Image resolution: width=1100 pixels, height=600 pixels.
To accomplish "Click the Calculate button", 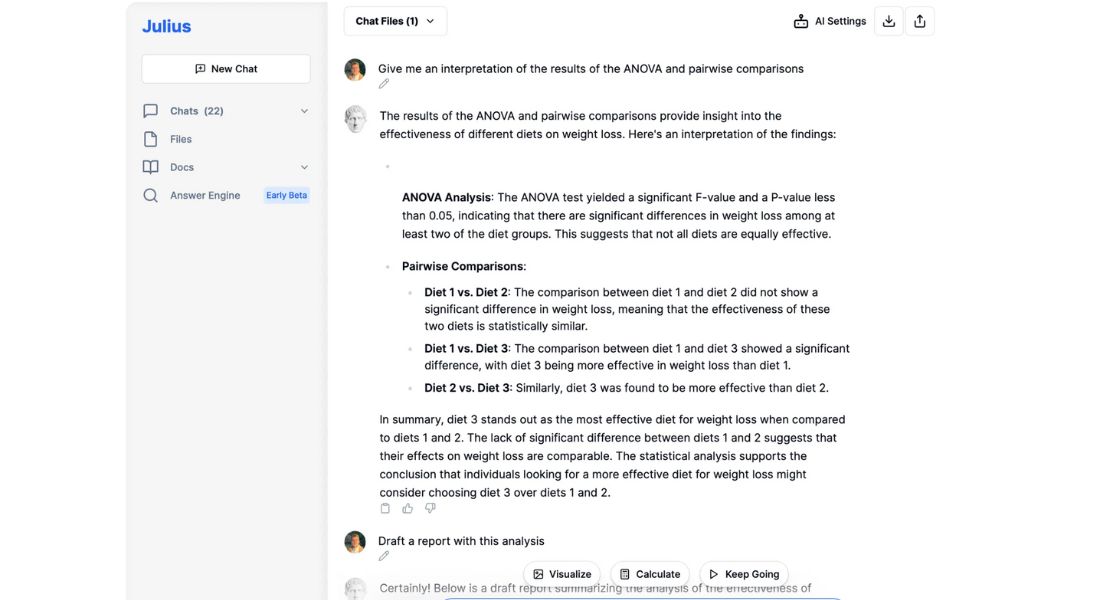I will tap(650, 574).
